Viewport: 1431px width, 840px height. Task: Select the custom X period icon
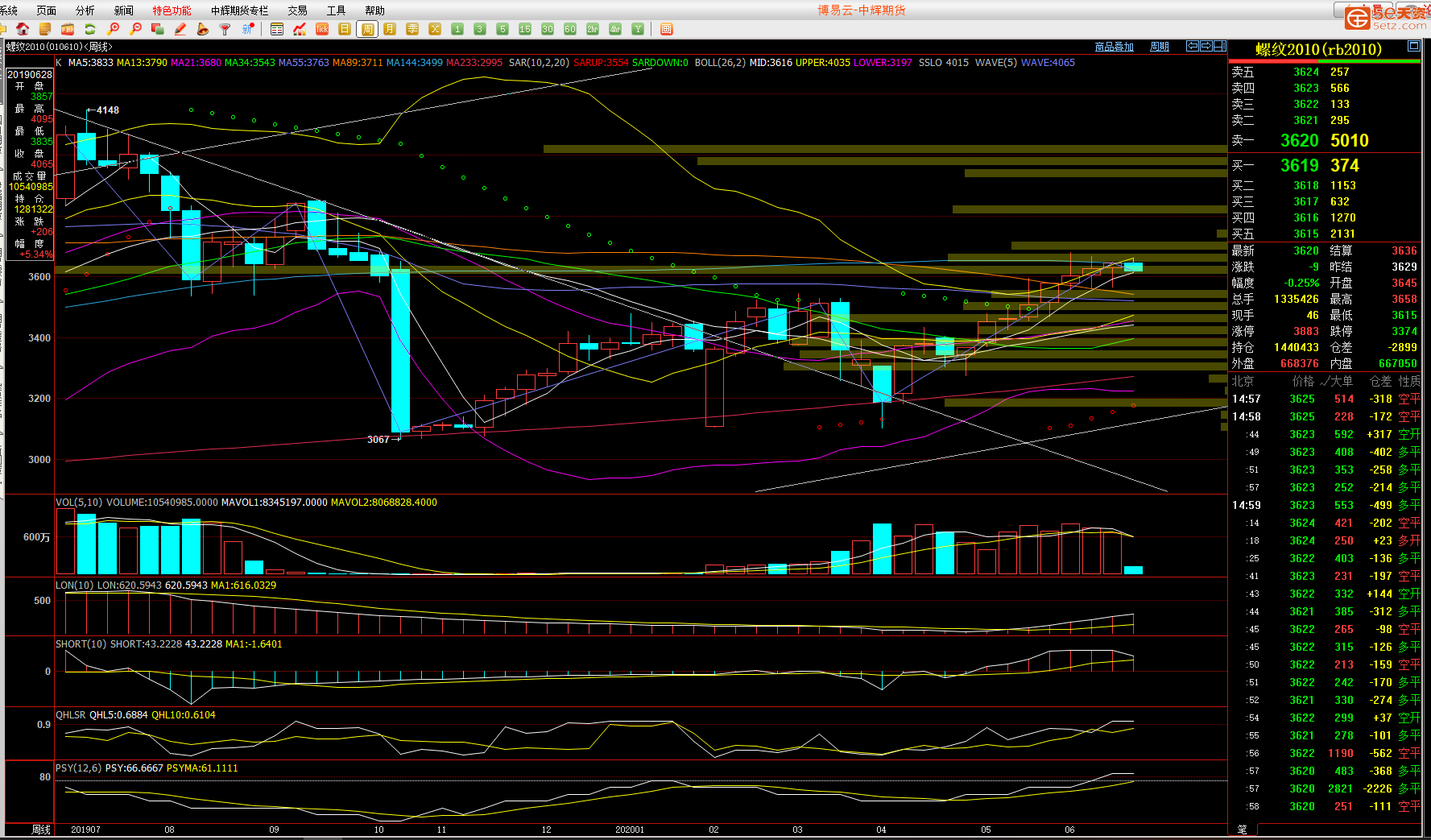coord(435,29)
